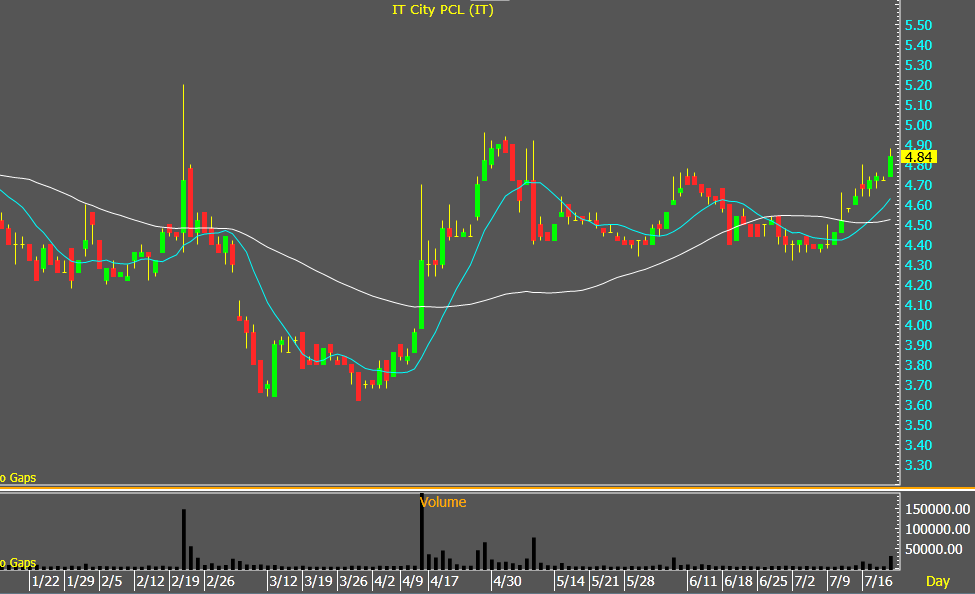Click the 3/26 date label
Image resolution: width=975 pixels, height=594 pixels.
click(x=353, y=582)
